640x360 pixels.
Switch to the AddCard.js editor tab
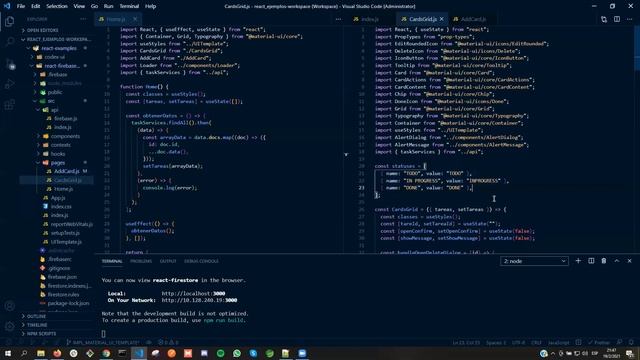coord(470,19)
